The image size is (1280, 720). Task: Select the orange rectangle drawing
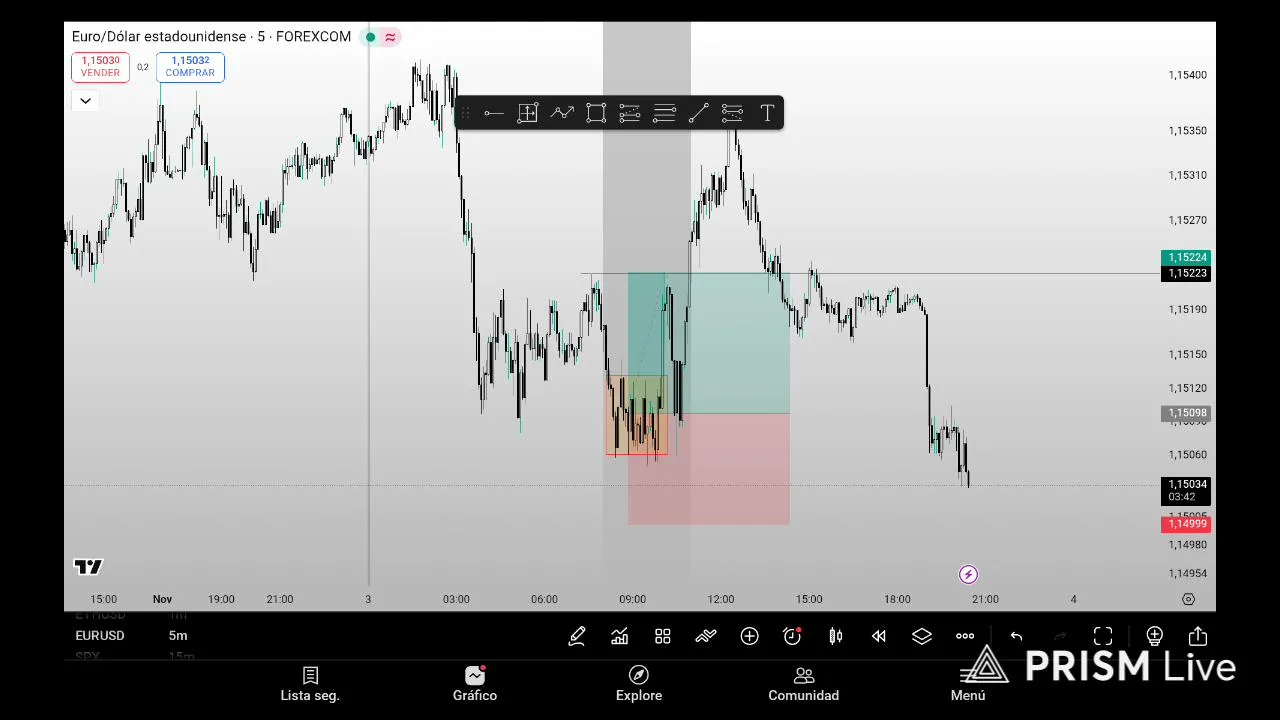click(637, 416)
